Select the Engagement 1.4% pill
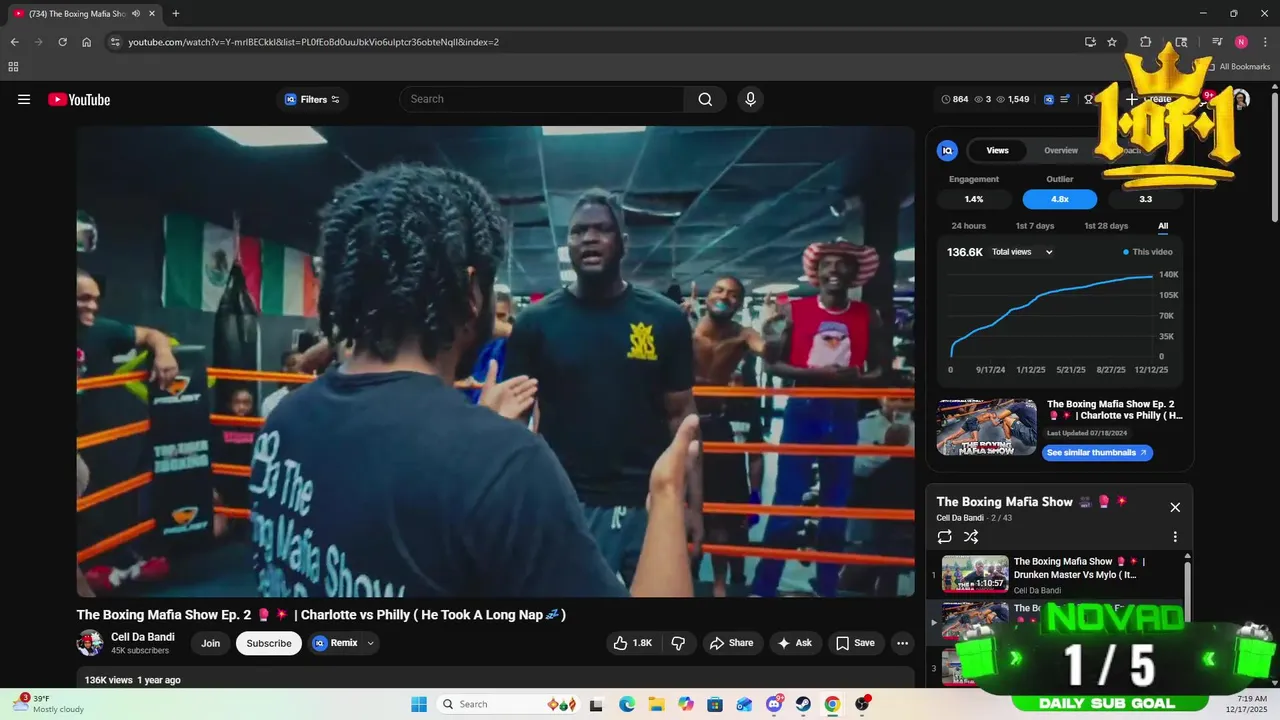This screenshot has height=720, width=1280. [x=974, y=199]
